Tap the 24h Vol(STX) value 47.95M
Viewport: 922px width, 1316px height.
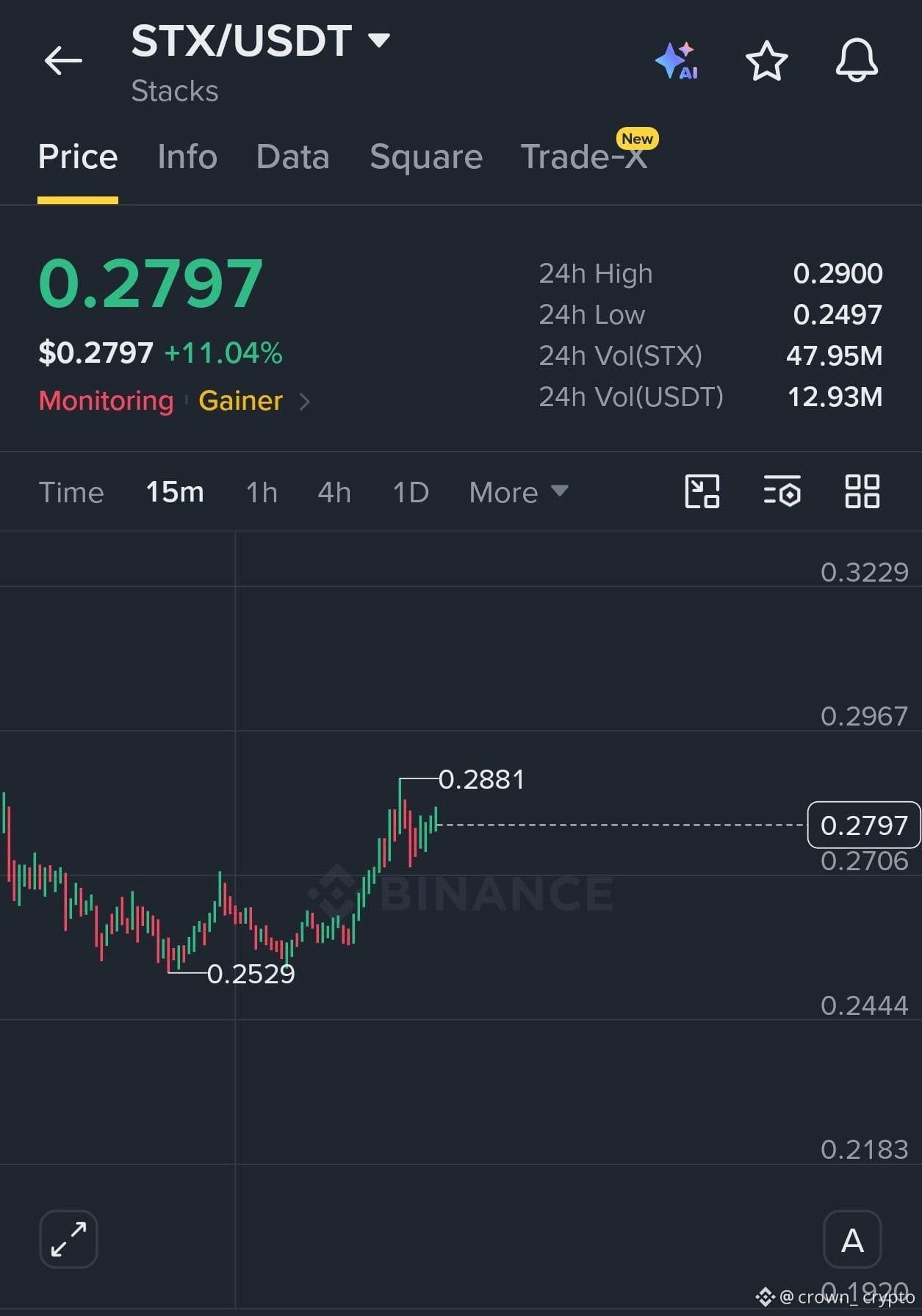coord(834,355)
